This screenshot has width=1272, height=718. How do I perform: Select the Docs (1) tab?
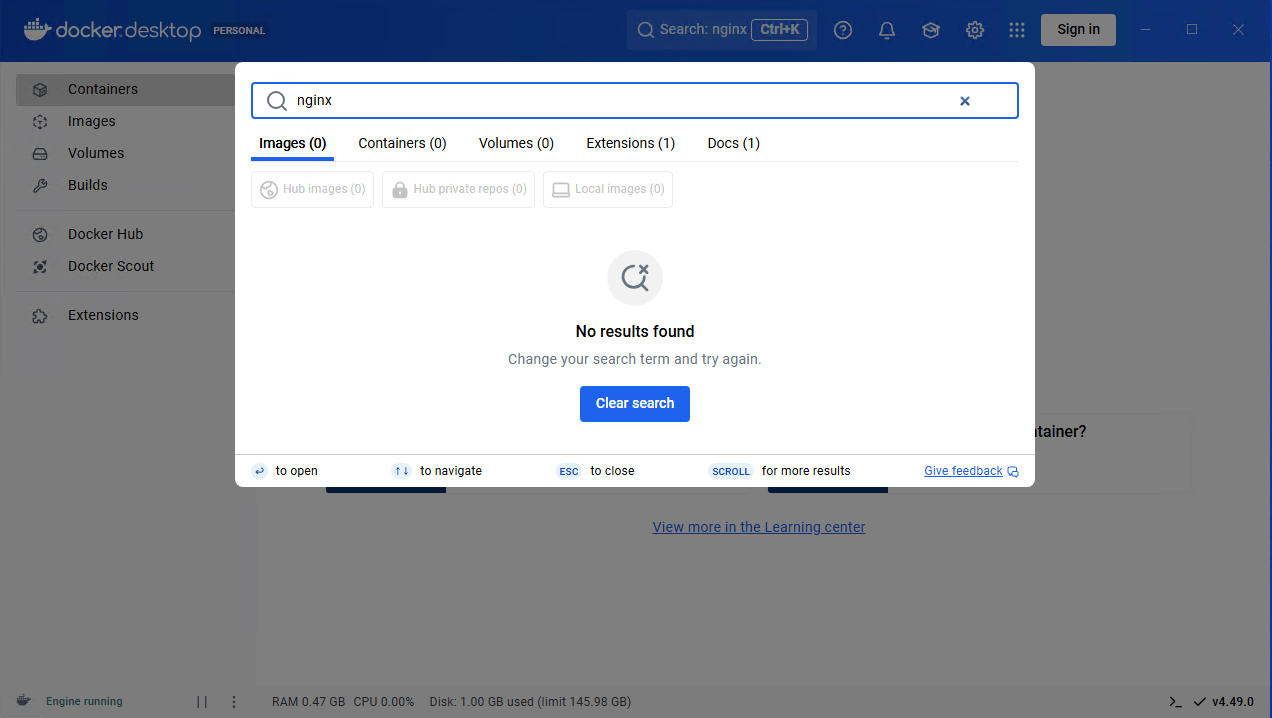[733, 143]
